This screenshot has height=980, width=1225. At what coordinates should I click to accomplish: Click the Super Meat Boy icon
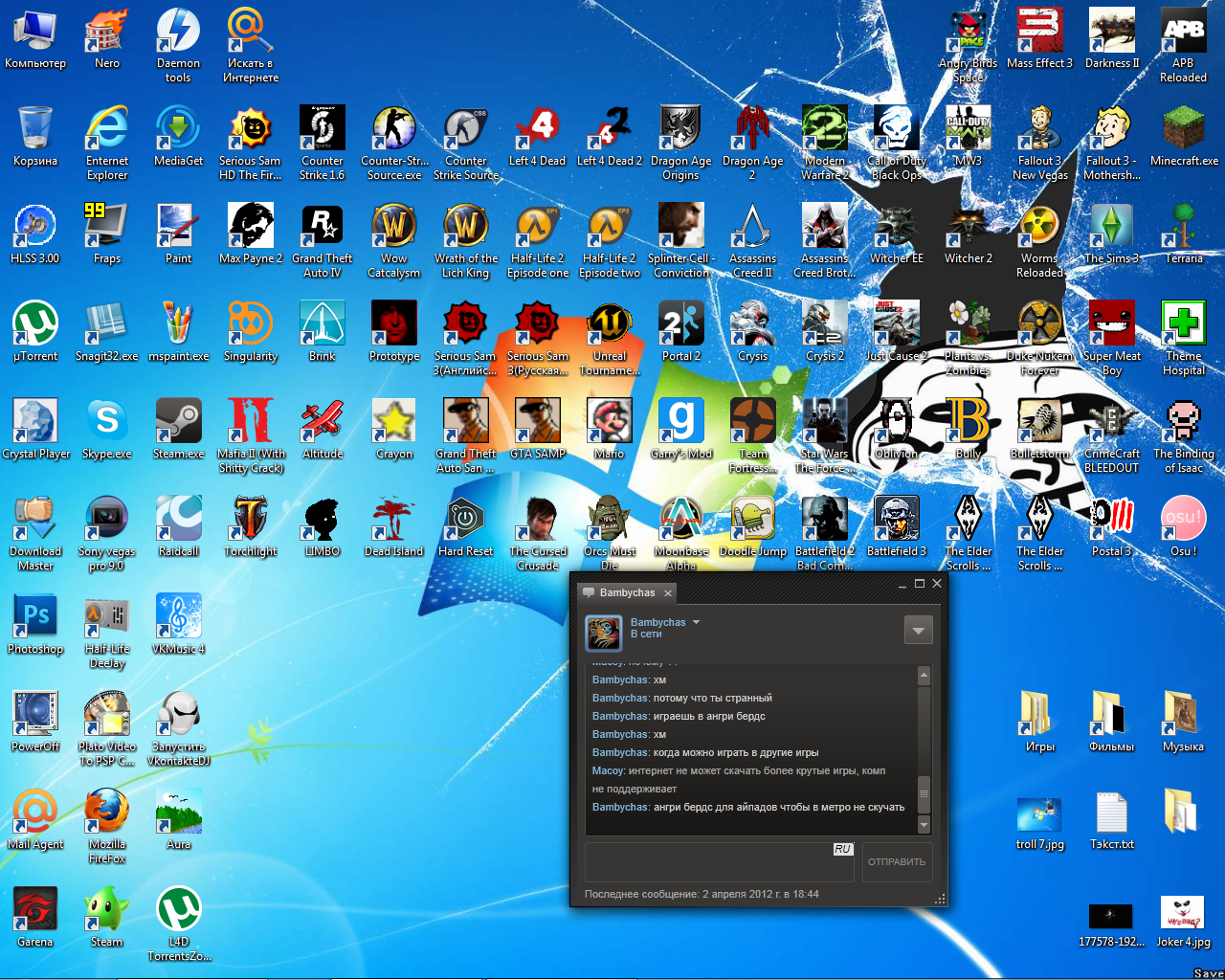coord(1112,338)
